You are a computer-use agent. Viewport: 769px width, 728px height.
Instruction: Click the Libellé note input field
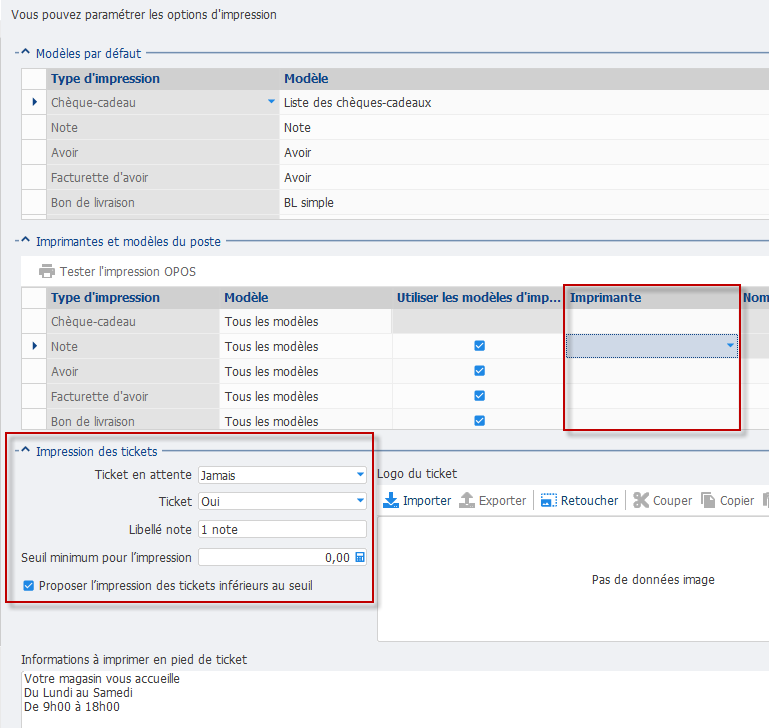tap(282, 529)
